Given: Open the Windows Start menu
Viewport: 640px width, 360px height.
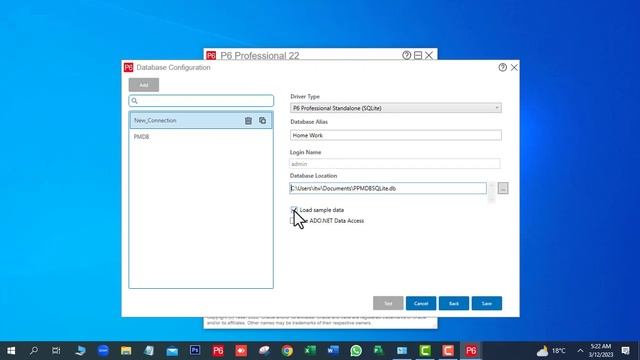Looking at the screenshot, I should coord(11,351).
